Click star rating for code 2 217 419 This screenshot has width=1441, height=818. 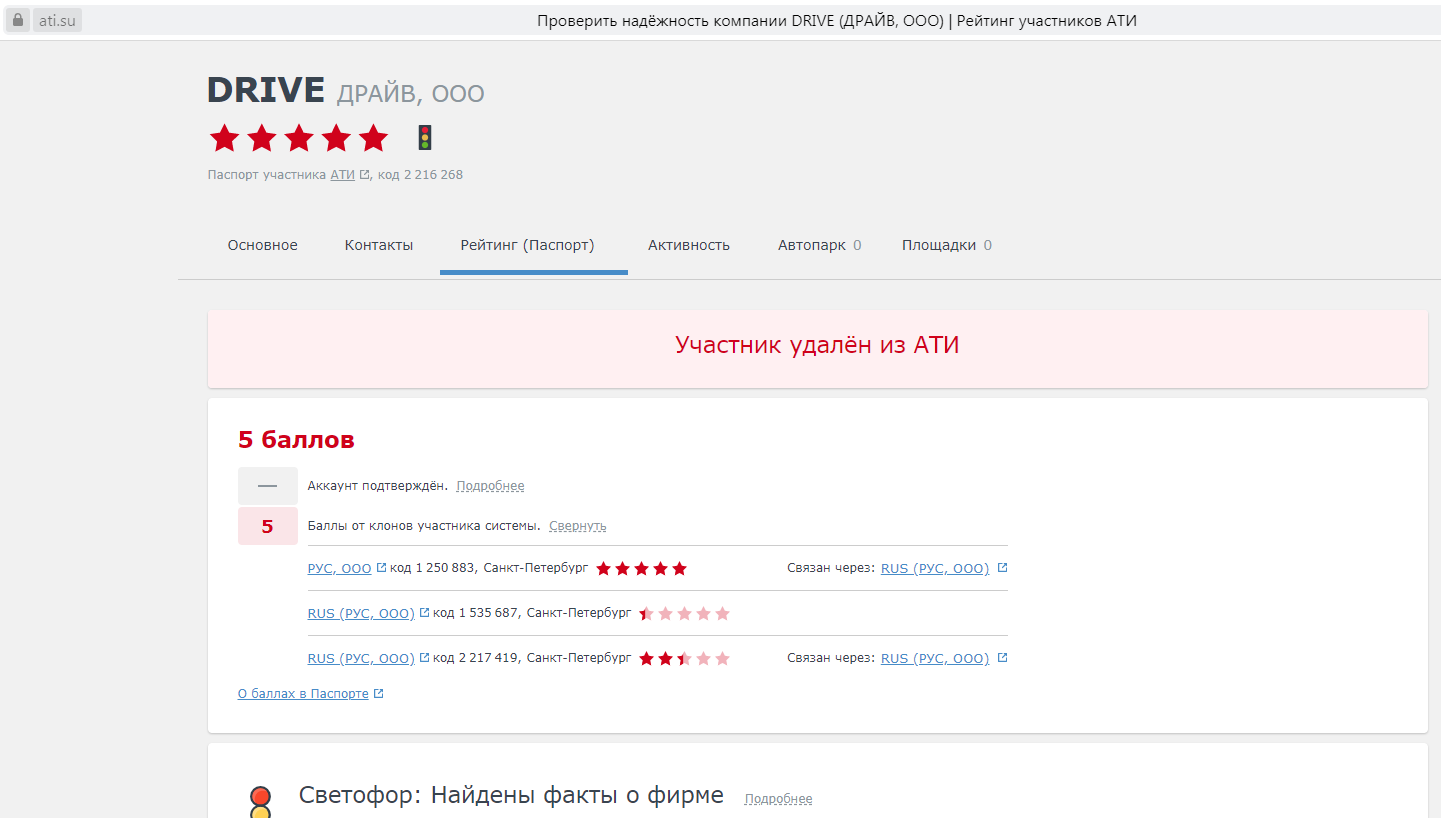685,659
